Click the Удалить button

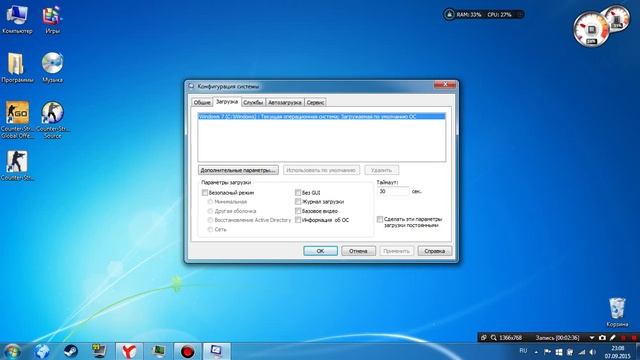click(x=382, y=170)
